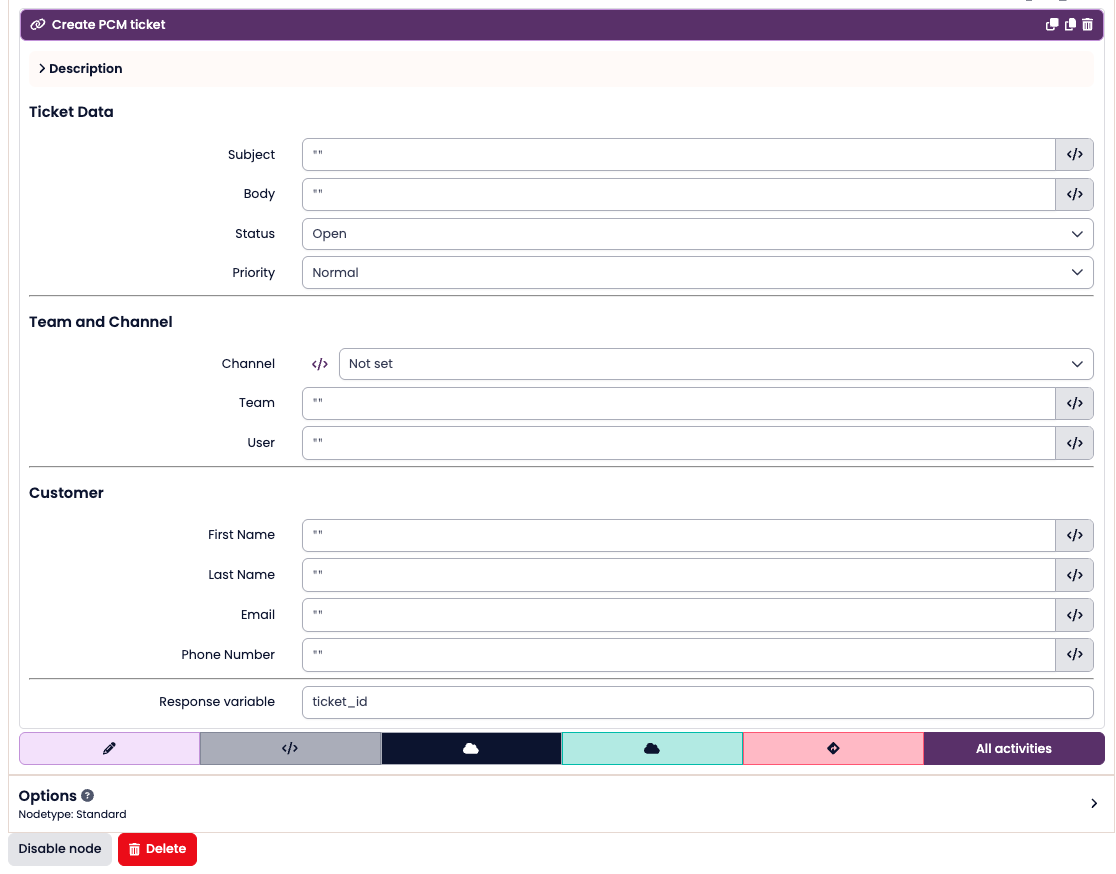Viewport: 1116px width, 874px height.
Task: Click the Disable node button
Action: click(x=60, y=849)
